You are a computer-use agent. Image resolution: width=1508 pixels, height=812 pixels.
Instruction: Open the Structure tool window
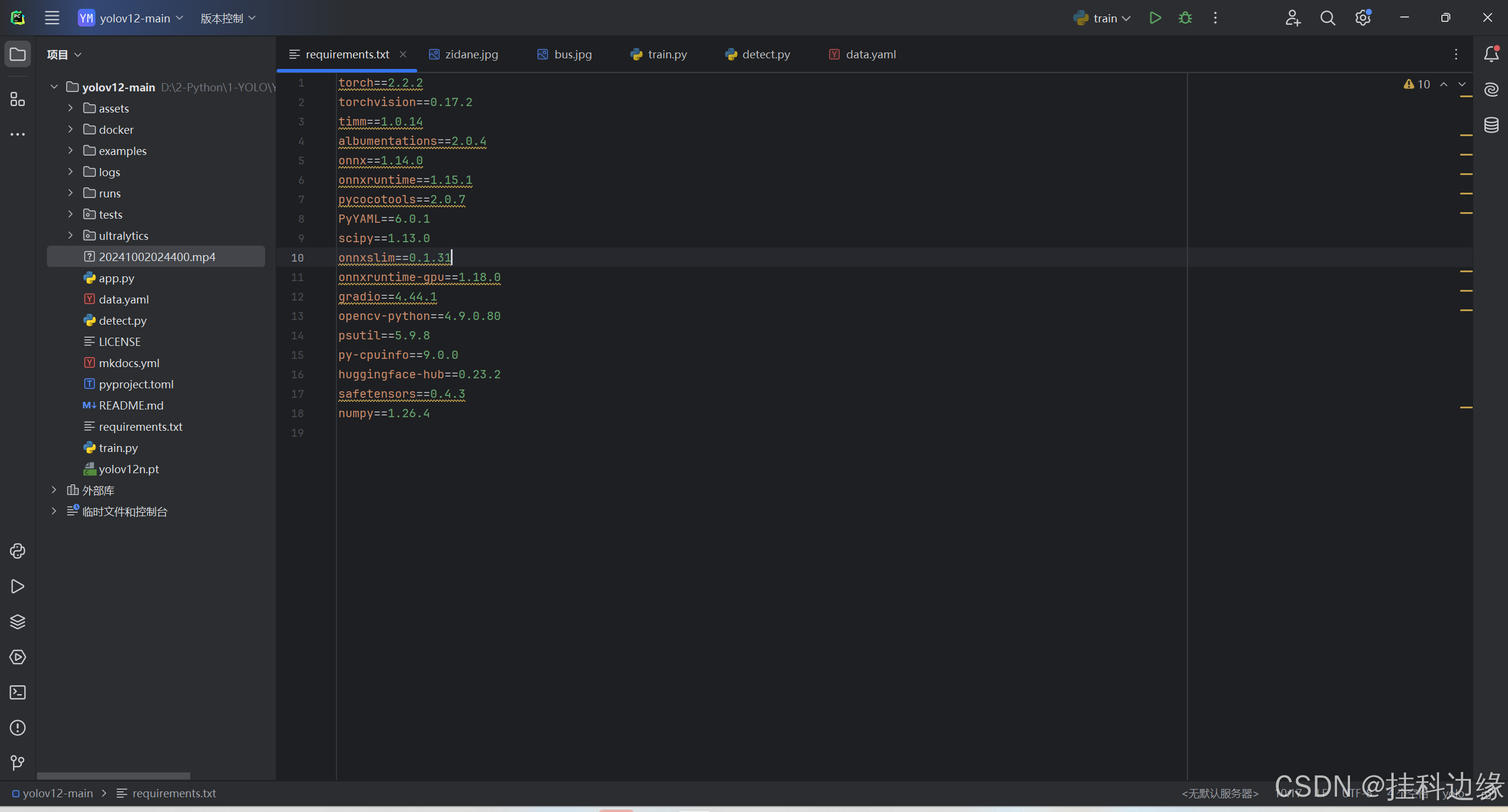[x=18, y=99]
